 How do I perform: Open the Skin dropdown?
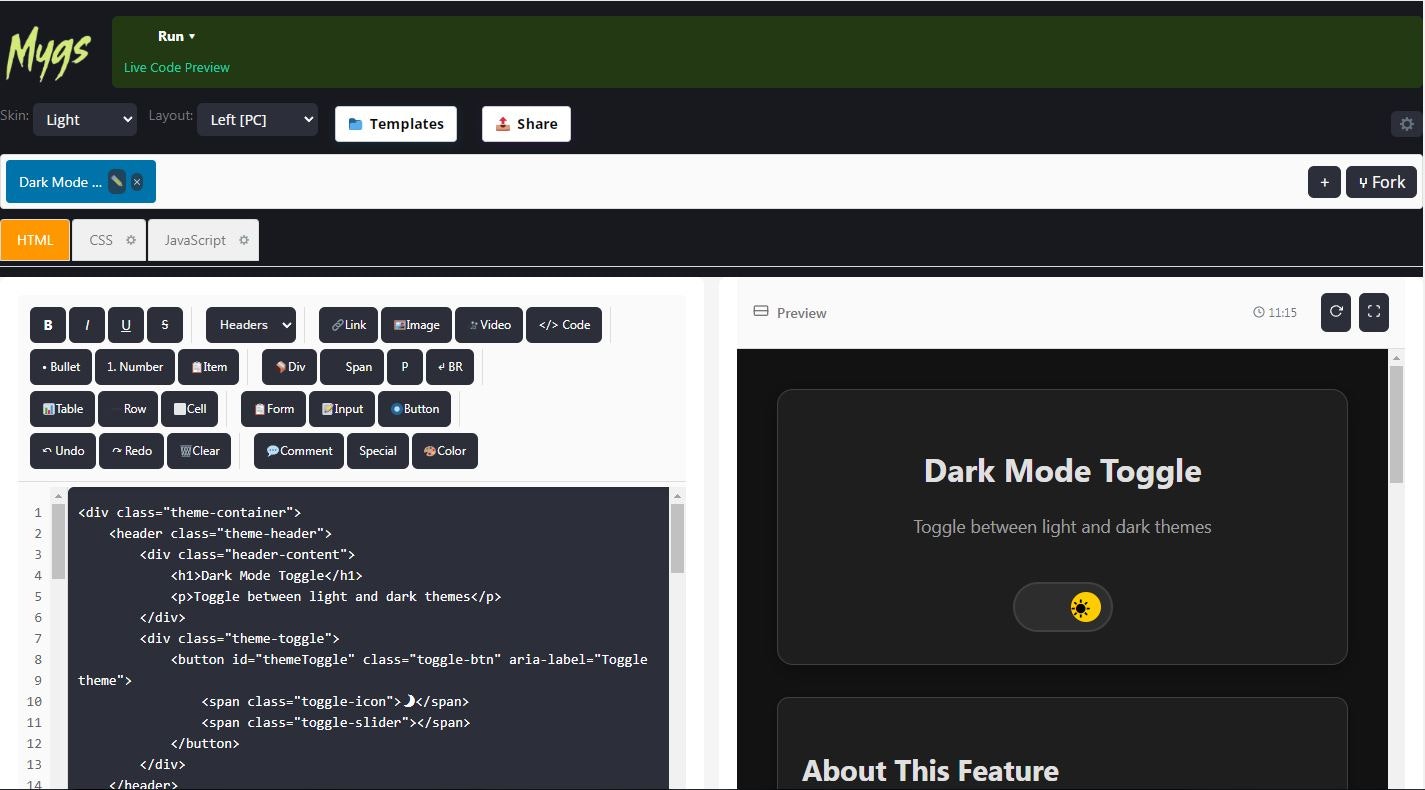pyautogui.click(x=85, y=120)
